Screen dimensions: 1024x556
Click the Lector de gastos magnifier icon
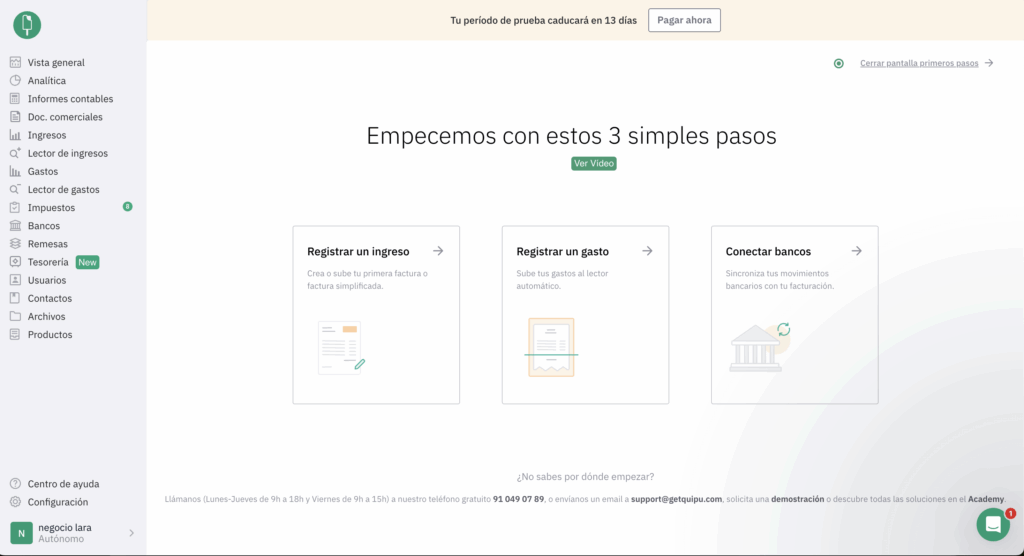(15, 189)
